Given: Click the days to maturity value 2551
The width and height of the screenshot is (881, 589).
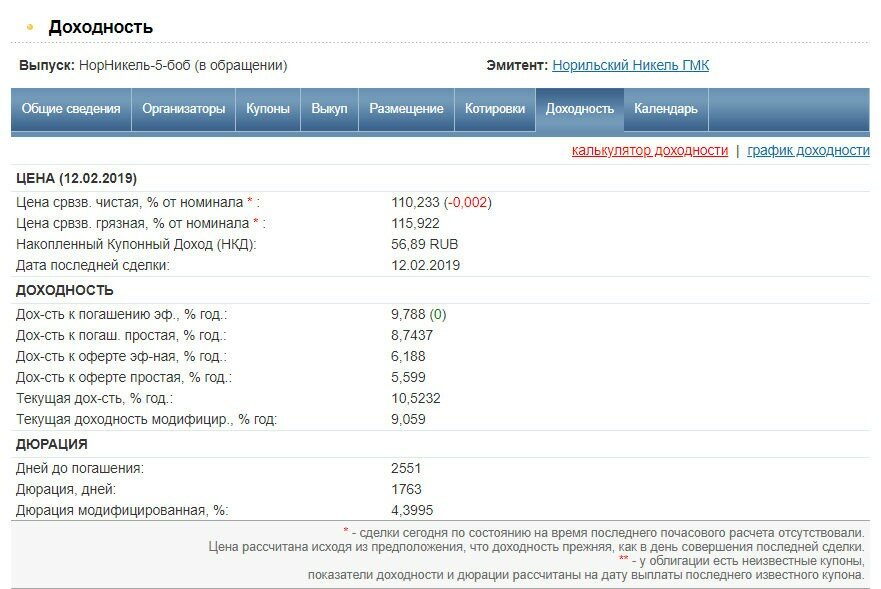Looking at the screenshot, I should [407, 468].
